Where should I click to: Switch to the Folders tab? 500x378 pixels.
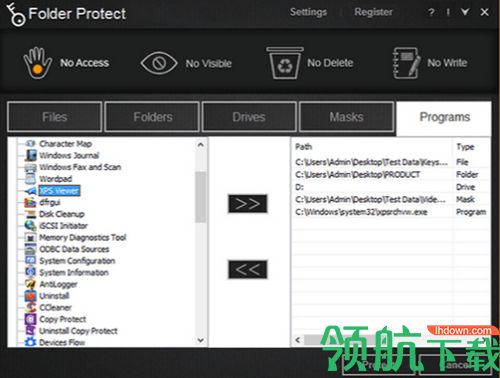[x=152, y=117]
